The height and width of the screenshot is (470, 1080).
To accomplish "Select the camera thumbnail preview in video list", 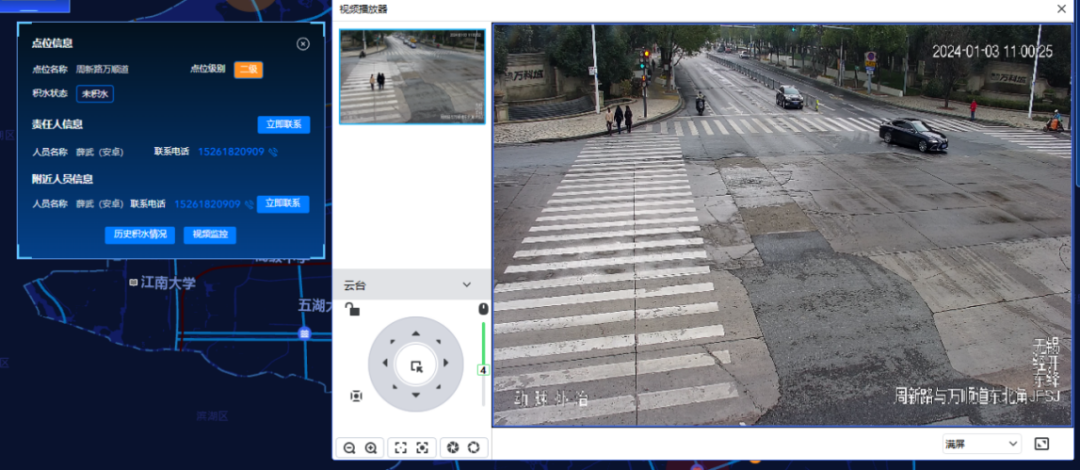I will point(412,76).
